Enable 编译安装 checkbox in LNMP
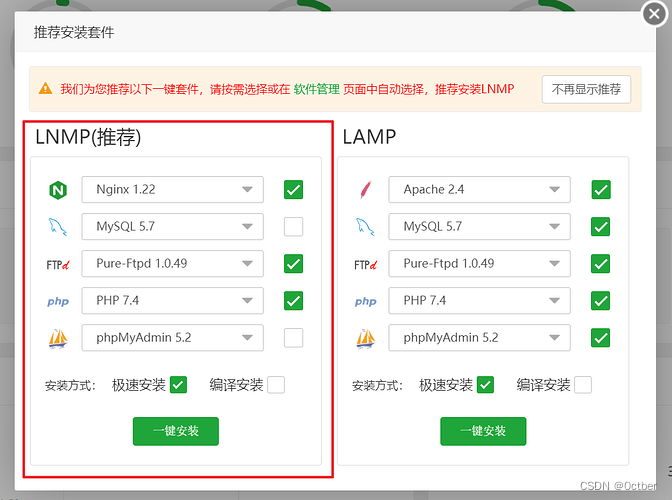Screen dimensions: 672x500 coord(276,385)
